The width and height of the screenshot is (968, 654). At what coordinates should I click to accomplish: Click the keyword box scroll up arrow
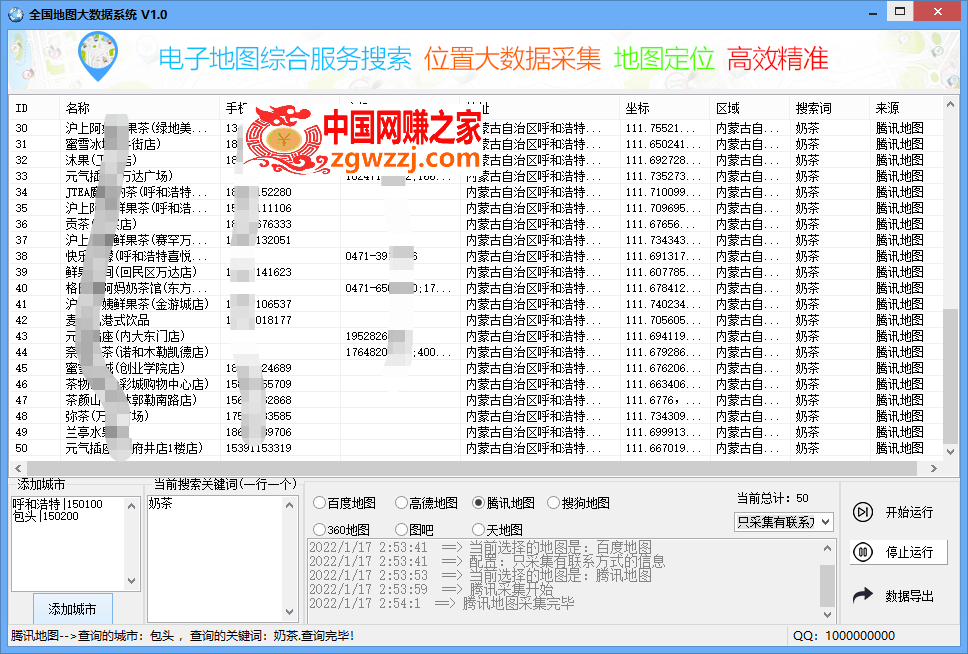tap(289, 505)
